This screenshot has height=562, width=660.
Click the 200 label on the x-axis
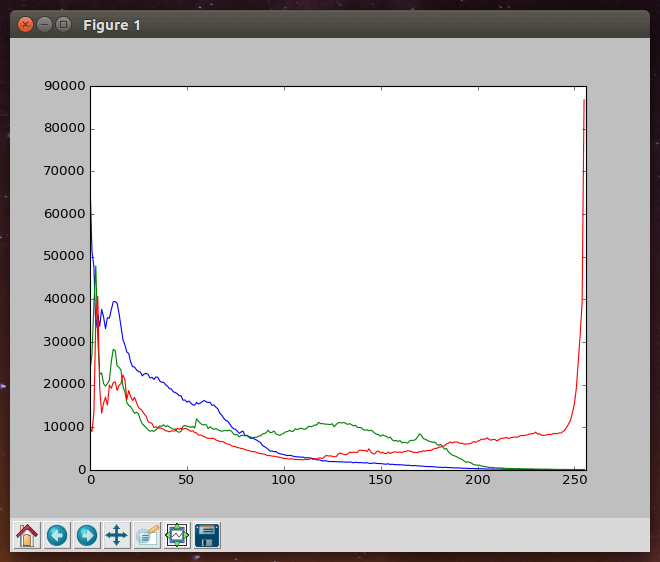pos(477,481)
